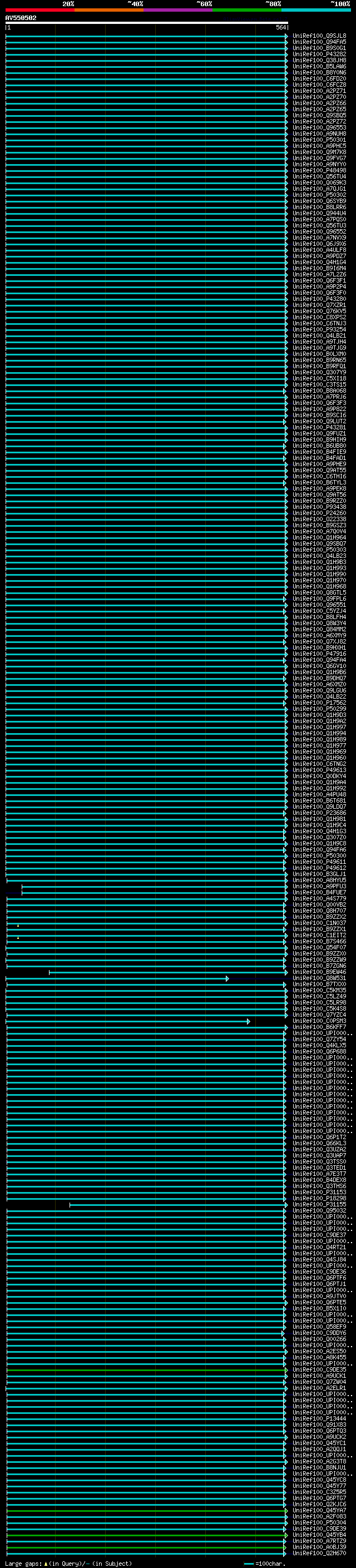The image size is (356, 1568).
Task: Select the UniRef100_Q95032 label
Action: point(319,1211)
